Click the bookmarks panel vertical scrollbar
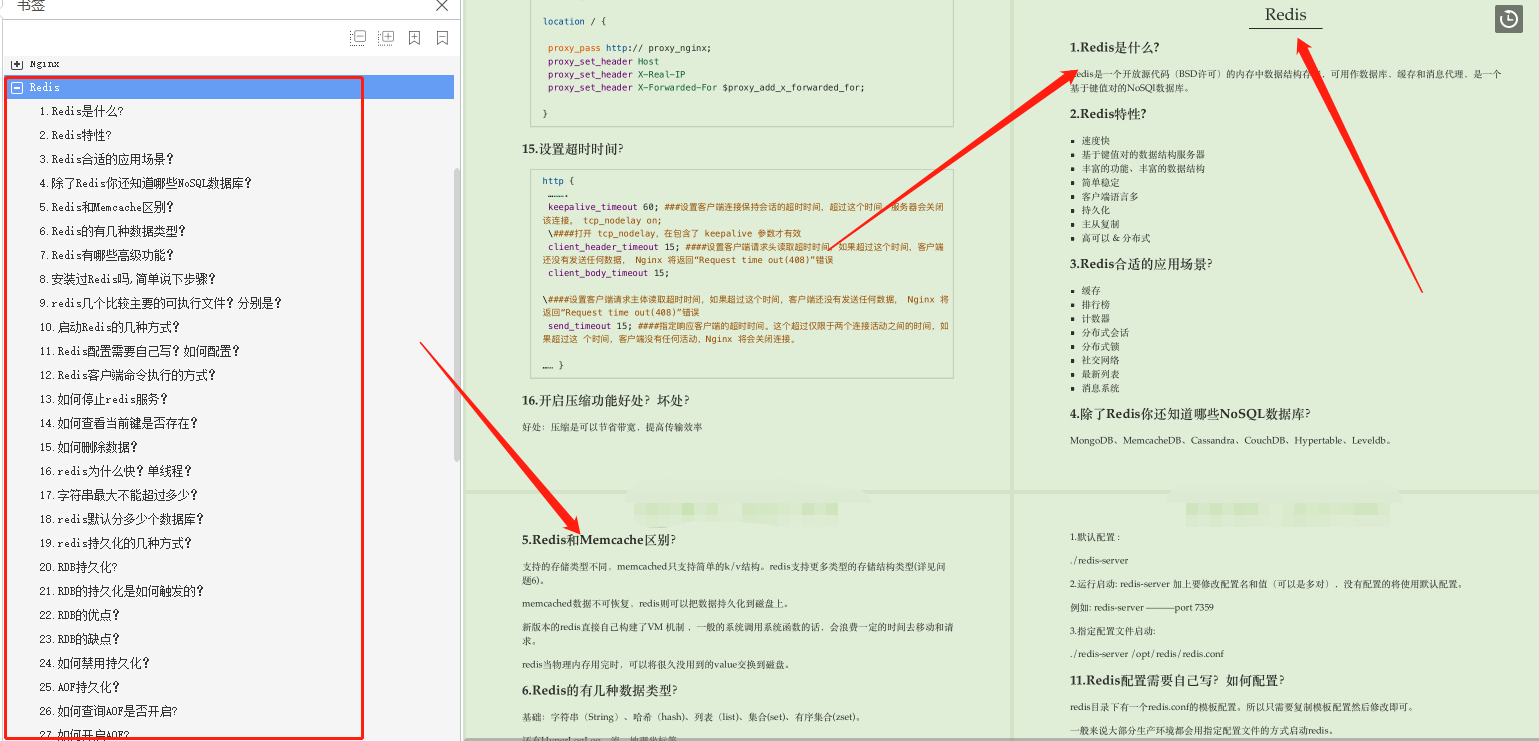This screenshot has height=741, width=1539. coord(458,314)
